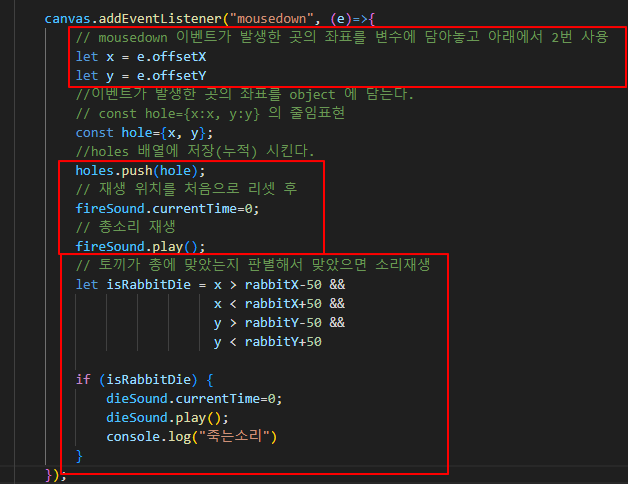Click the canvas.addEventListener line
Image resolution: width=628 pixels, height=484 pixels.
coord(209,19)
